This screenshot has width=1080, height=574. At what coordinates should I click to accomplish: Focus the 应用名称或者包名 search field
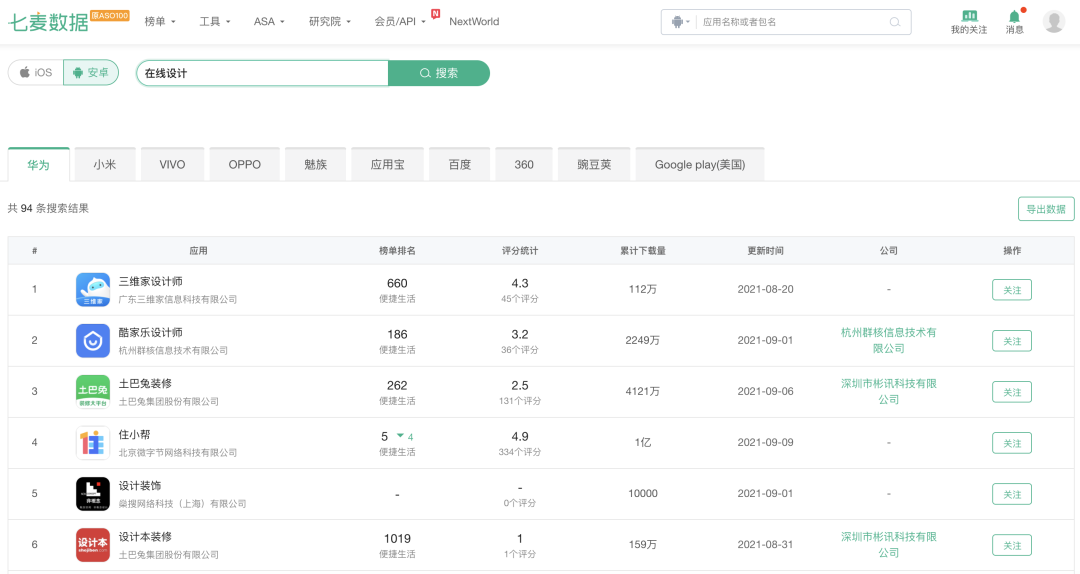(792, 22)
